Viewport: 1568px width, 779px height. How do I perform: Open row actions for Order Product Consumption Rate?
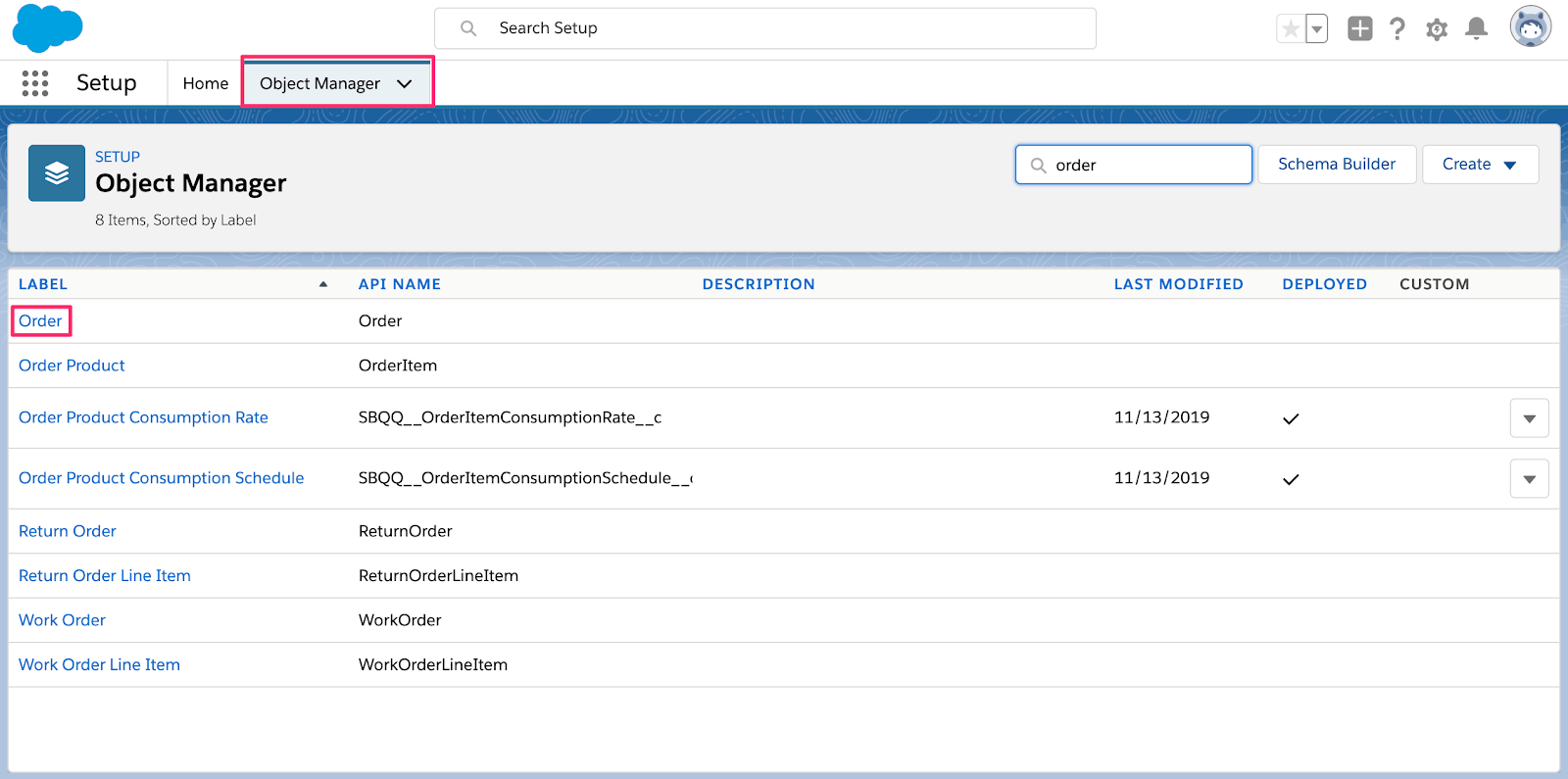coord(1529,418)
